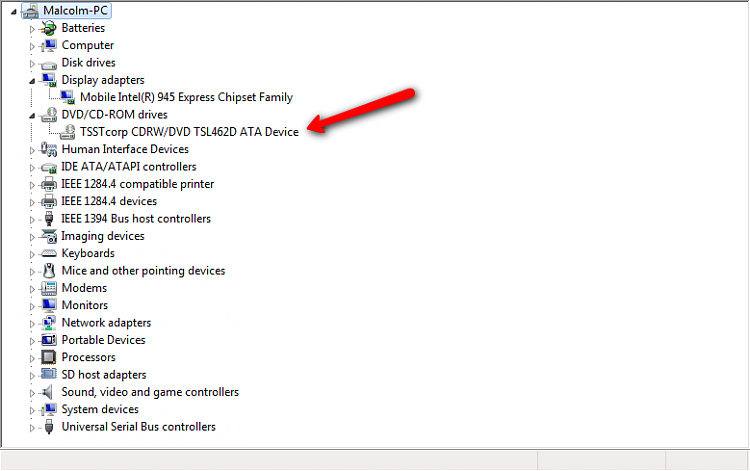Expand the Universal Serial Bus controllers arrow

click(32, 427)
